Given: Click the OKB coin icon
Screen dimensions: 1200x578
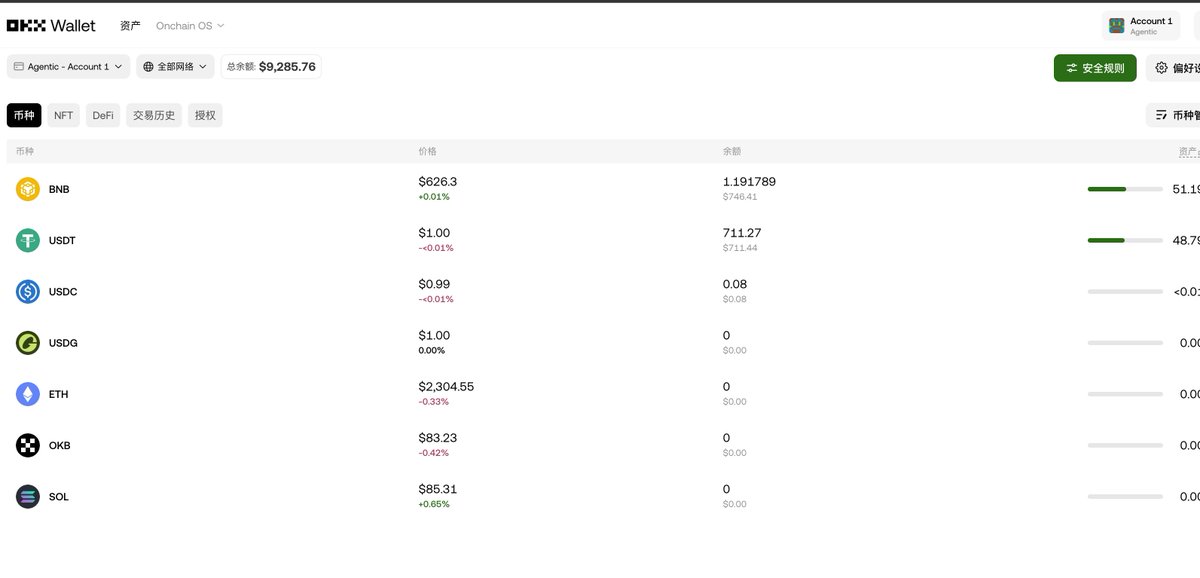Looking at the screenshot, I should (x=28, y=445).
